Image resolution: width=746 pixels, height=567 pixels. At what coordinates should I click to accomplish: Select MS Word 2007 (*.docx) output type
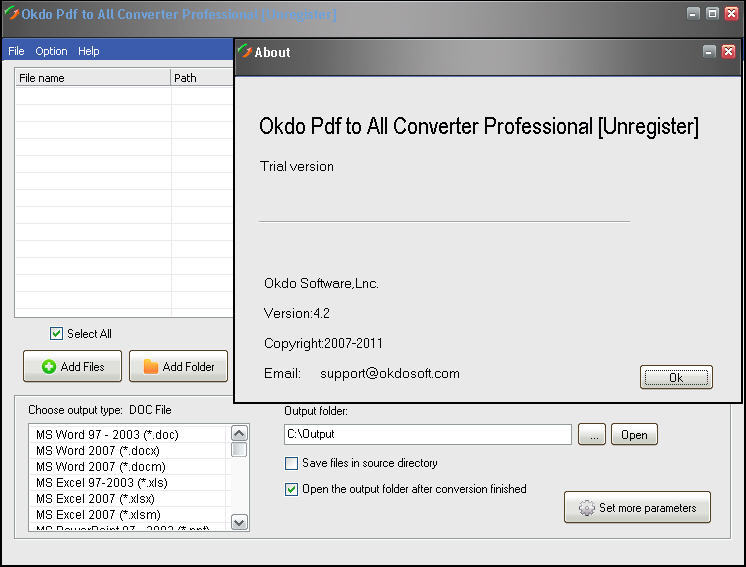(x=130, y=450)
